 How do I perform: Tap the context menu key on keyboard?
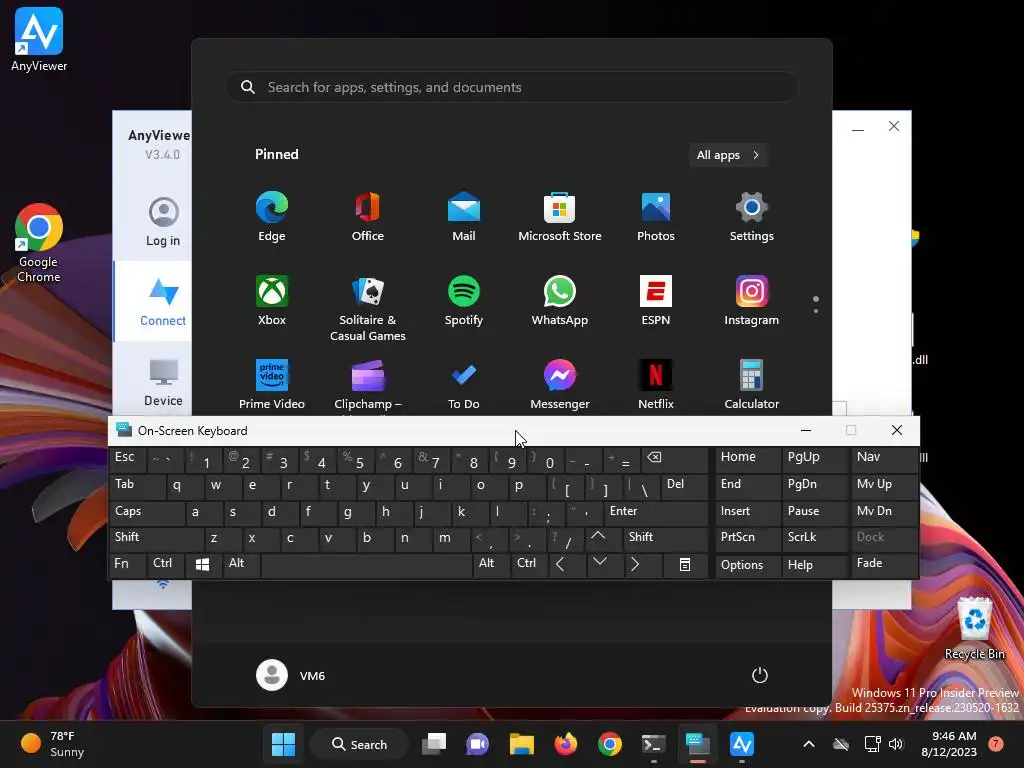(684, 565)
